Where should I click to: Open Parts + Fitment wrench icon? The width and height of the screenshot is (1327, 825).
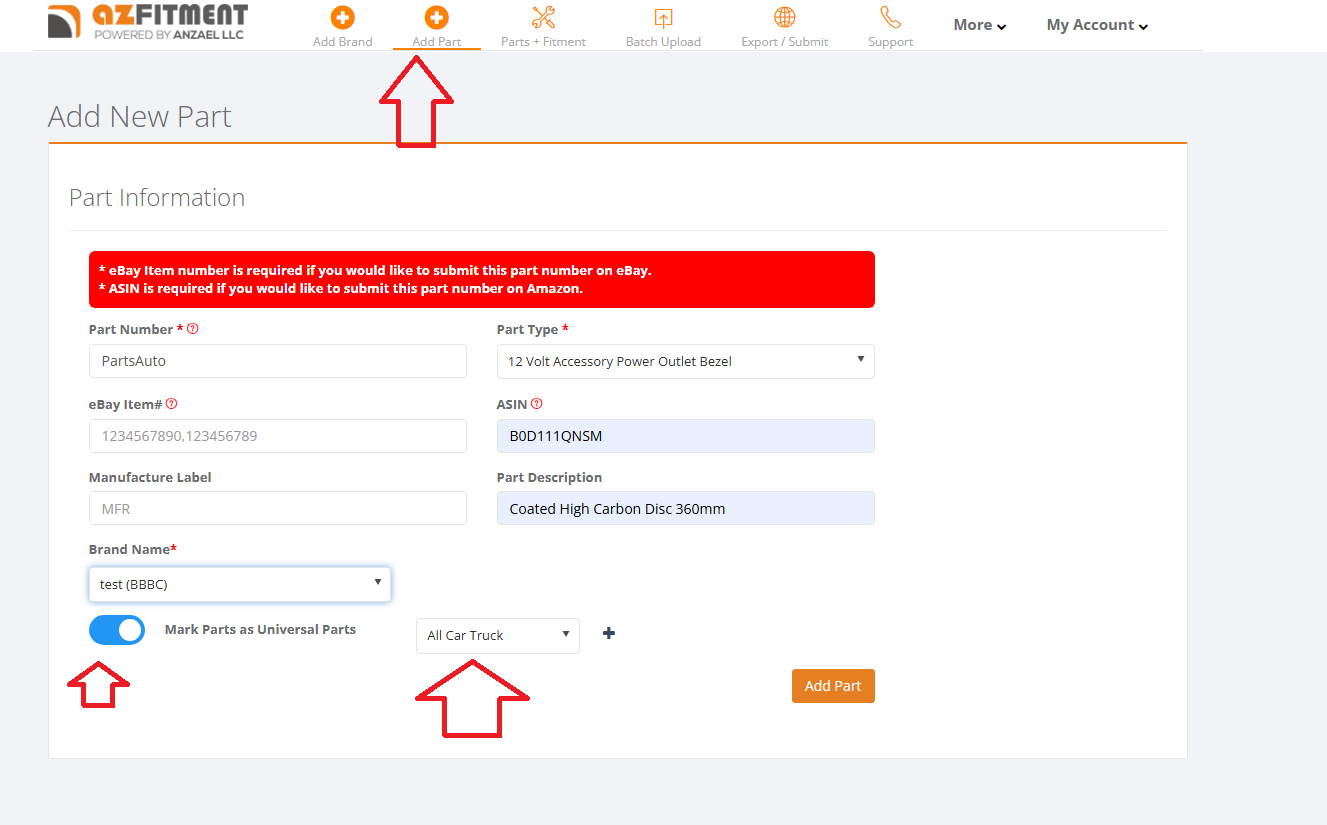pyautogui.click(x=543, y=17)
